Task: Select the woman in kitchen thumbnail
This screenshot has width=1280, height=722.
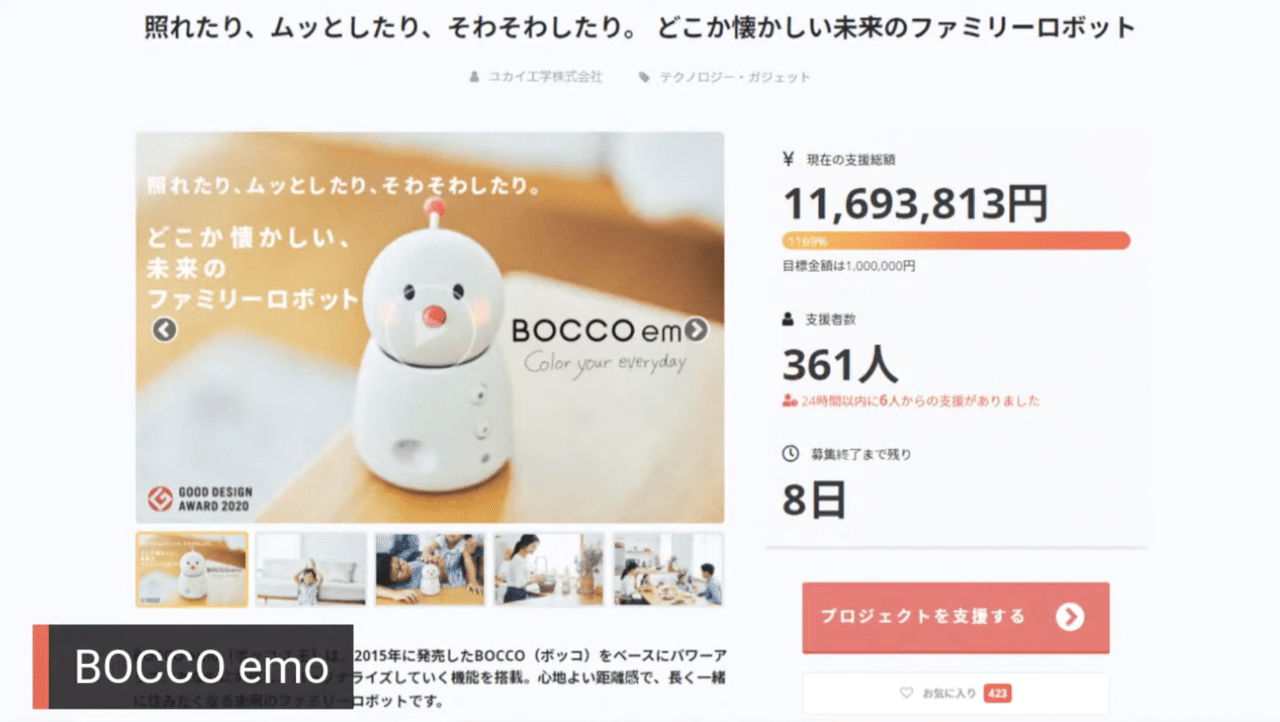Action: coord(549,569)
